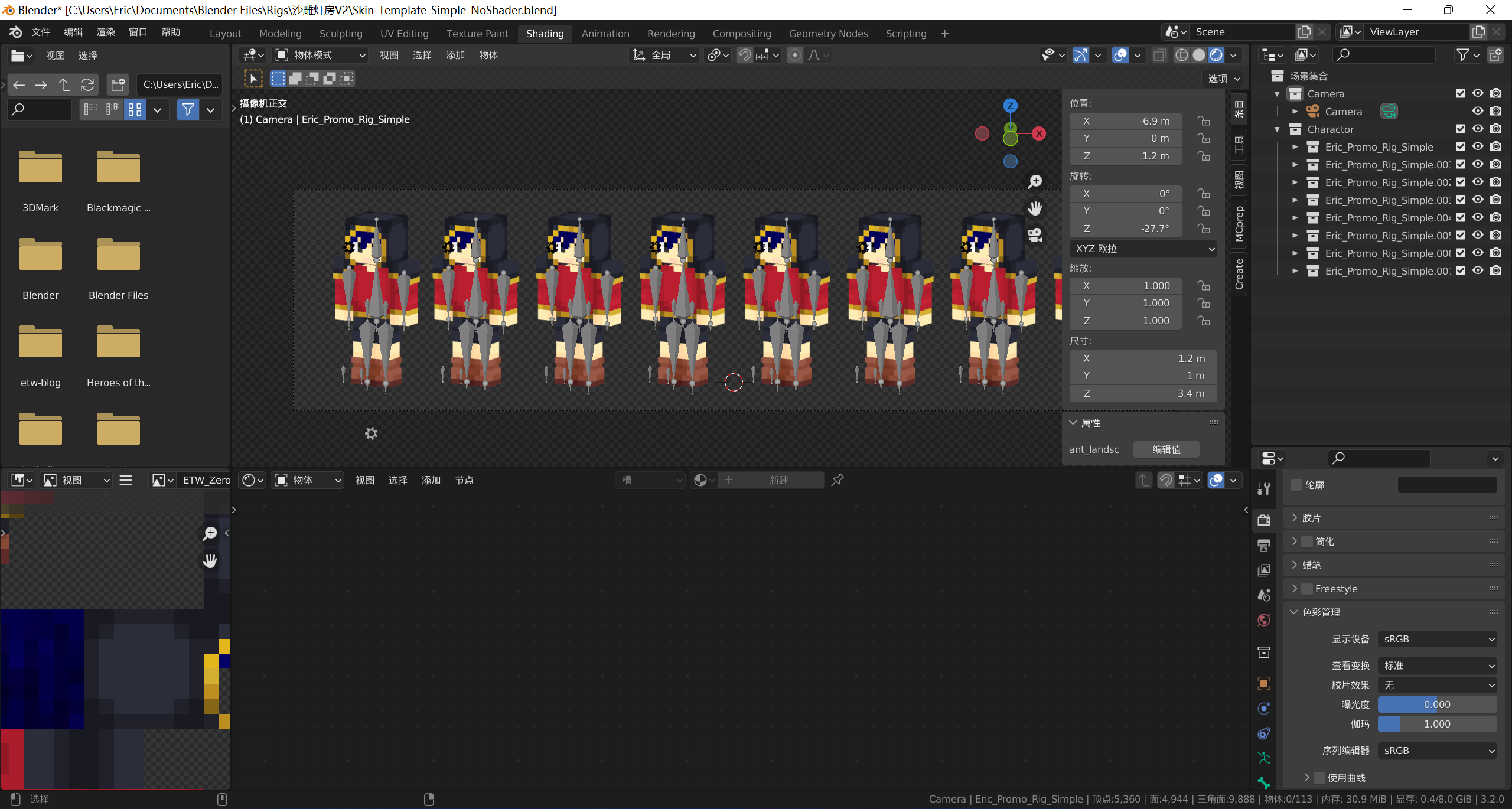Exclude Camera collection from view layer
The height and width of the screenshot is (809, 1512).
pyautogui.click(x=1461, y=93)
